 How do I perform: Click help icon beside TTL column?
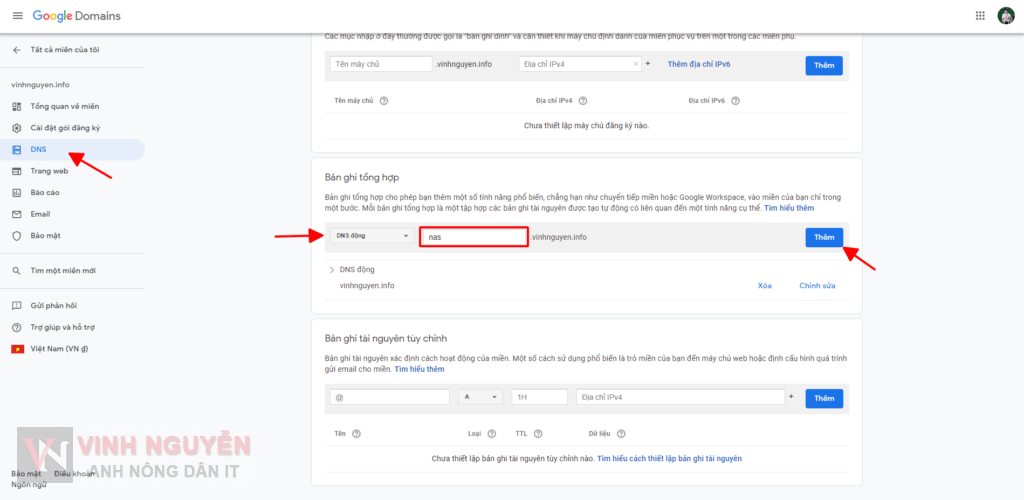[538, 433]
